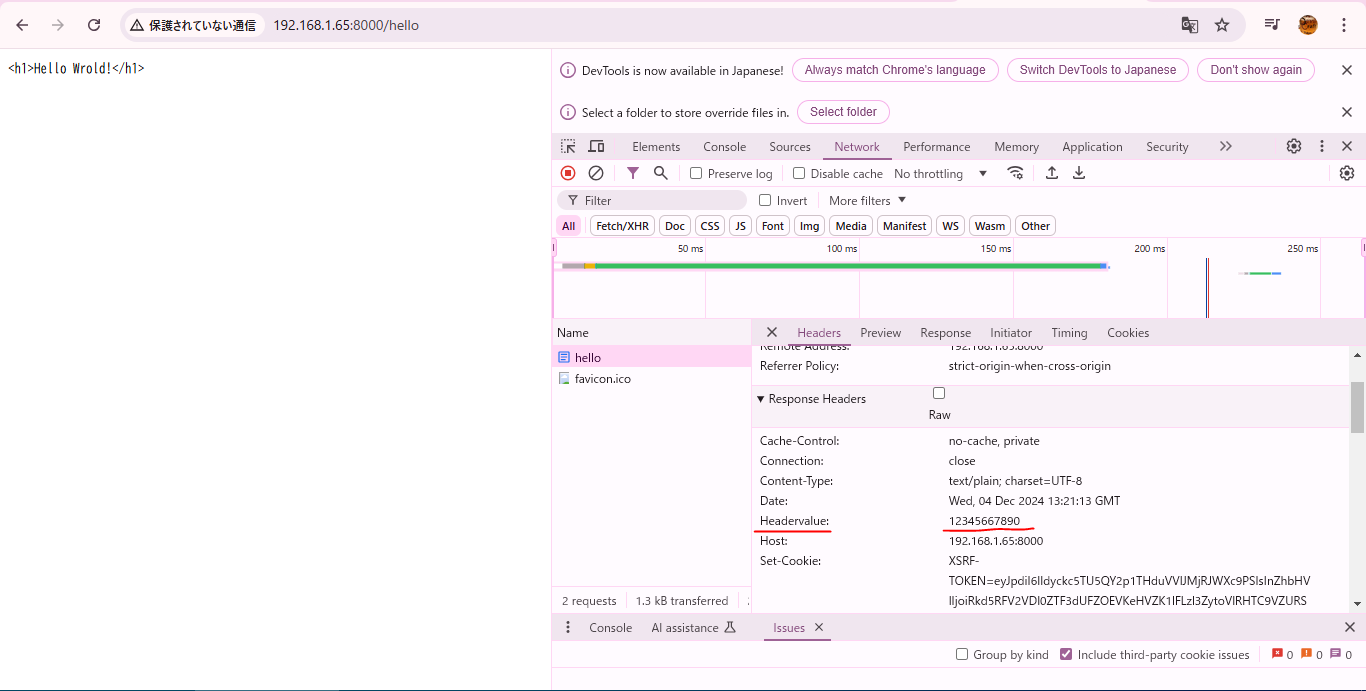Select the favicon.ico request row
Viewport: 1366px width, 691px height.
coord(651,378)
